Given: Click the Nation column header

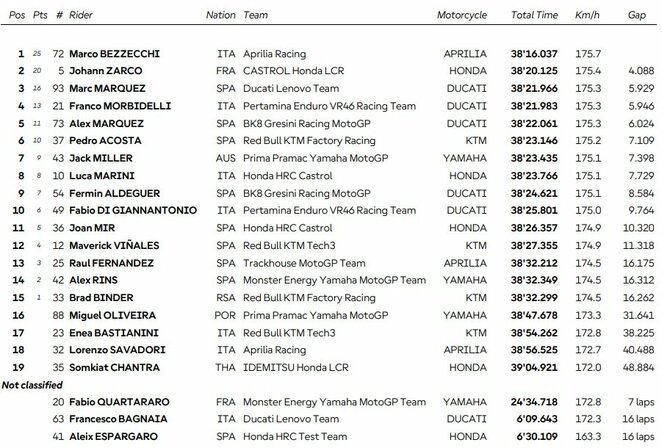Looking at the screenshot, I should (220, 16).
